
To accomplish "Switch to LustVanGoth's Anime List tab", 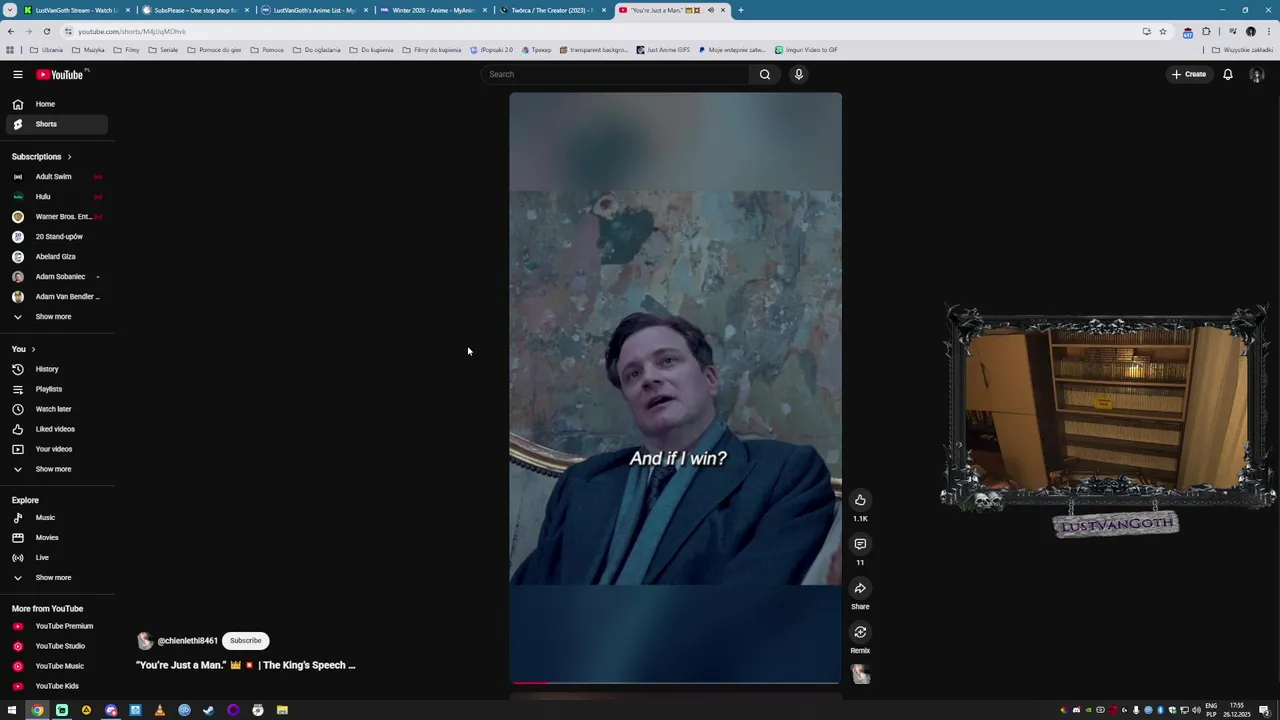I will (314, 10).
